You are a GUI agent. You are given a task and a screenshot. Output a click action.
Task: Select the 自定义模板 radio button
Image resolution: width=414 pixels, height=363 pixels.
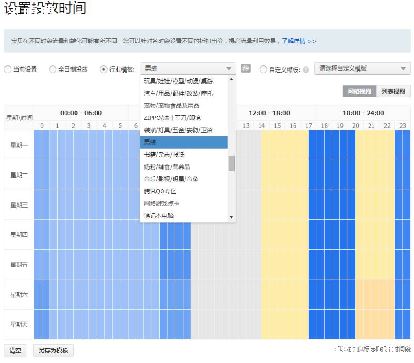click(263, 69)
